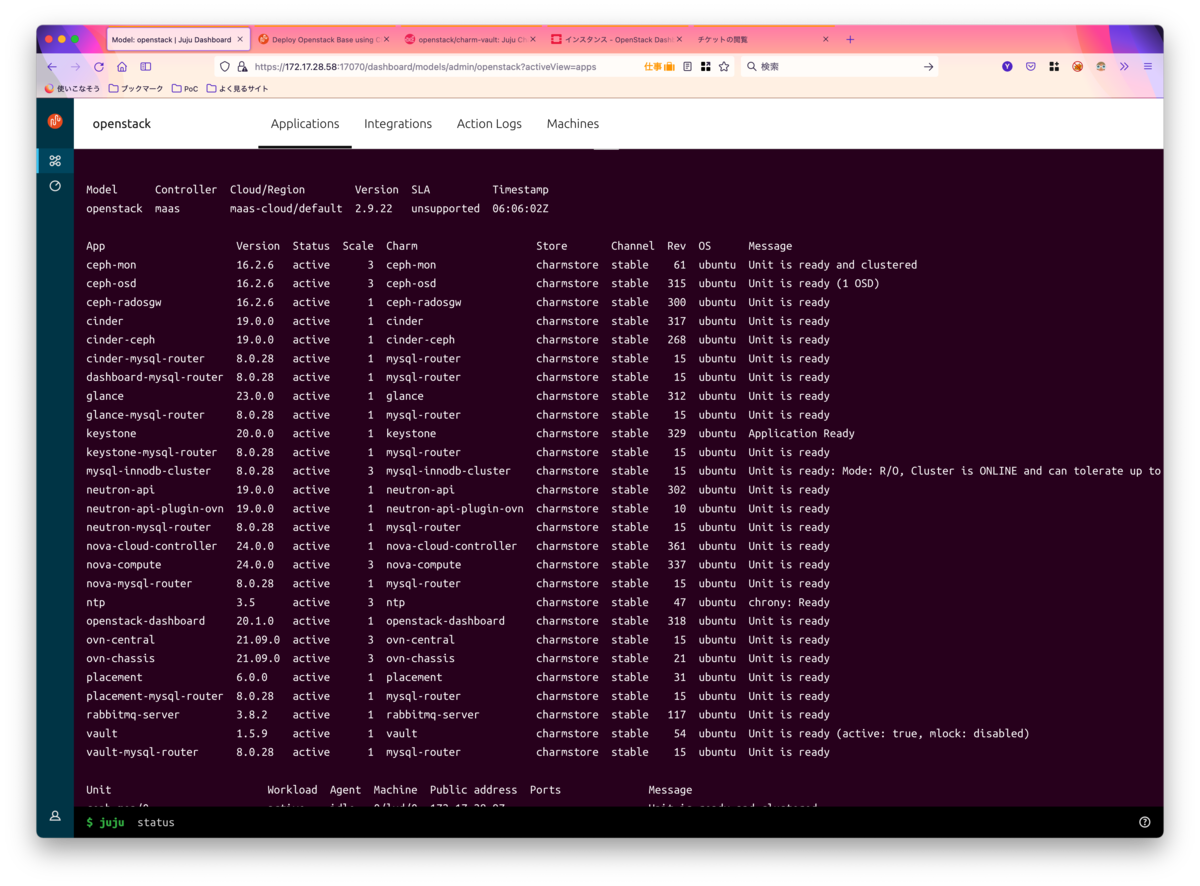The width and height of the screenshot is (1200, 886).
Task: Show more toolbar tools overflow chevrons
Action: click(1124, 67)
